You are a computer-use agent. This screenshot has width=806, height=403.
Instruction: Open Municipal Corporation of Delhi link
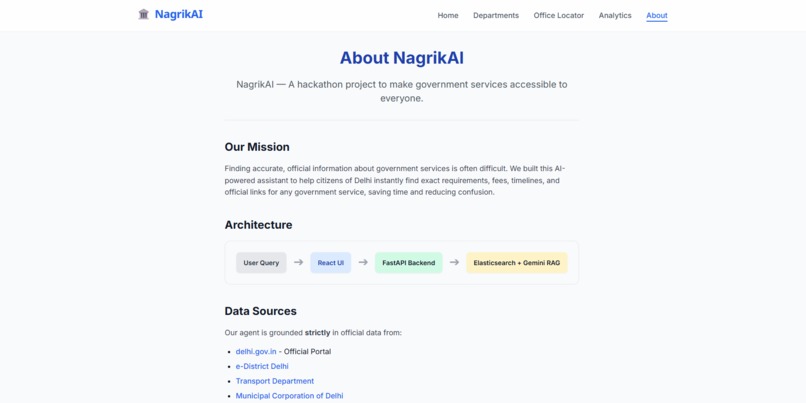[x=289, y=396]
